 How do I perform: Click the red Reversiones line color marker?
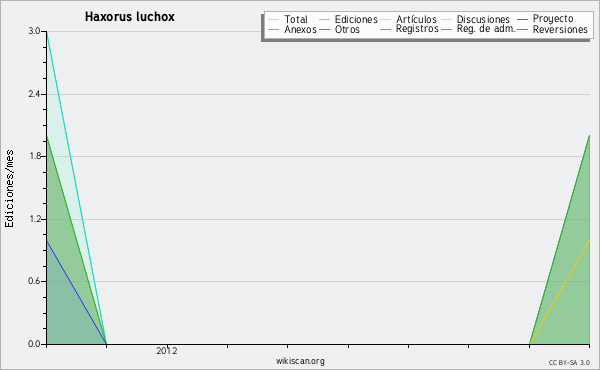pos(523,29)
